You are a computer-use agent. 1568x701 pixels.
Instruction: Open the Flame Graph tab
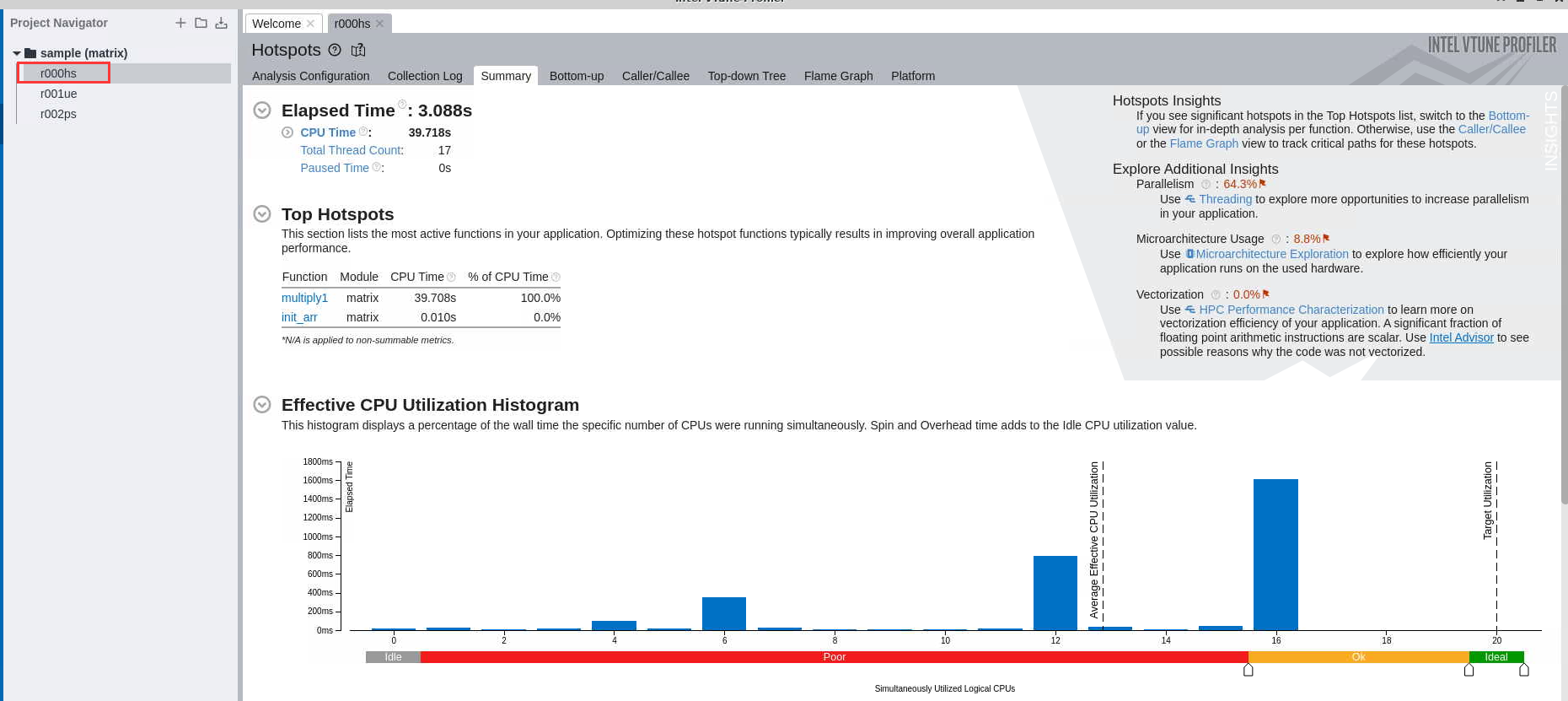(839, 76)
